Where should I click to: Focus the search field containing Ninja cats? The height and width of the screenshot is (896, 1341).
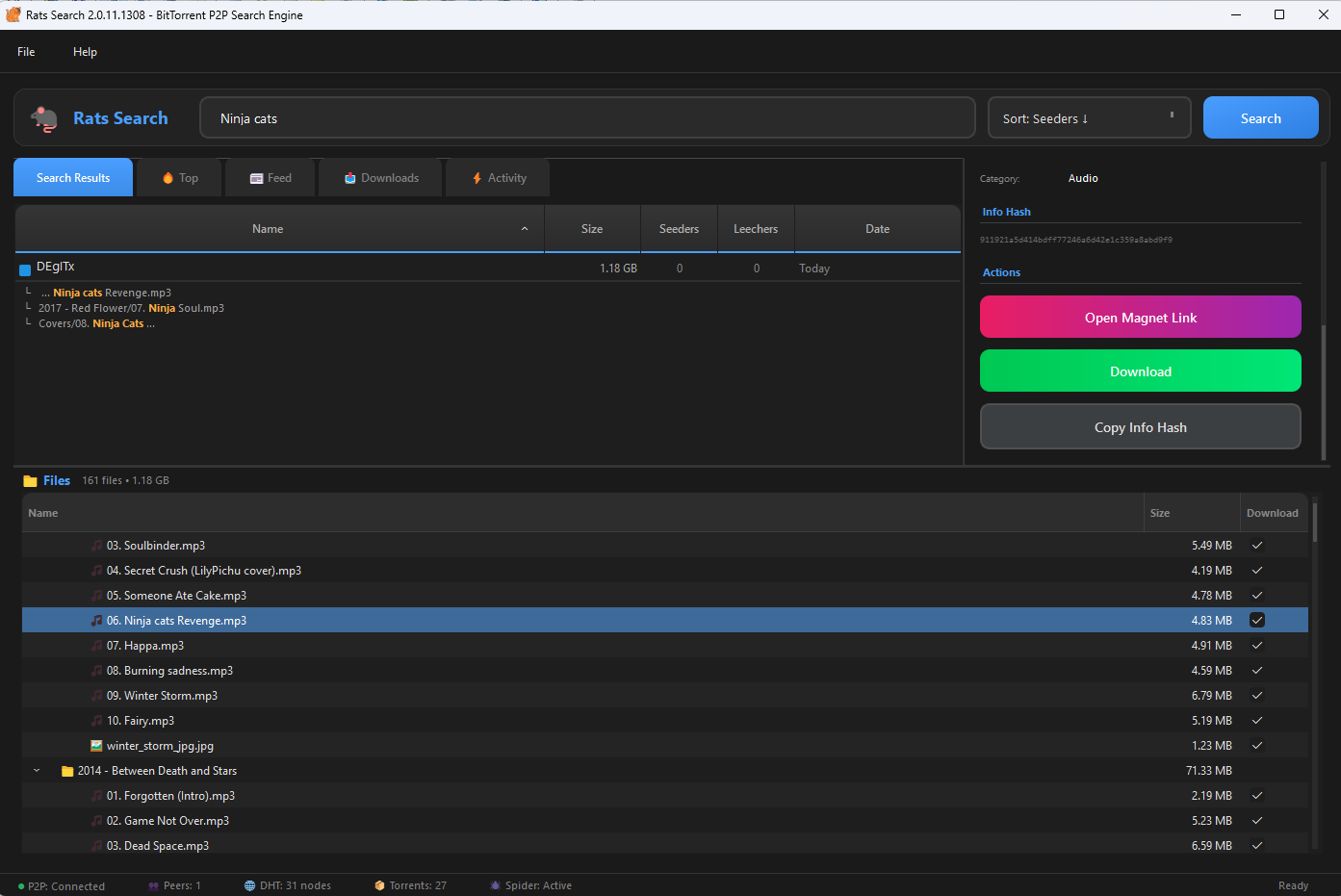click(588, 118)
